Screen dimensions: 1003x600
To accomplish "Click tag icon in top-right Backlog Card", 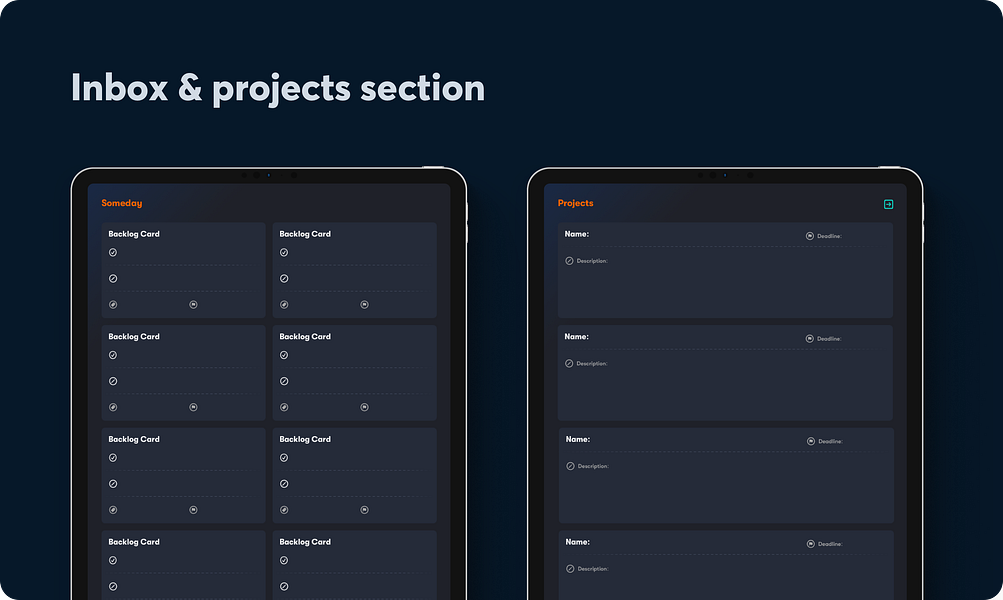I will [x=284, y=304].
